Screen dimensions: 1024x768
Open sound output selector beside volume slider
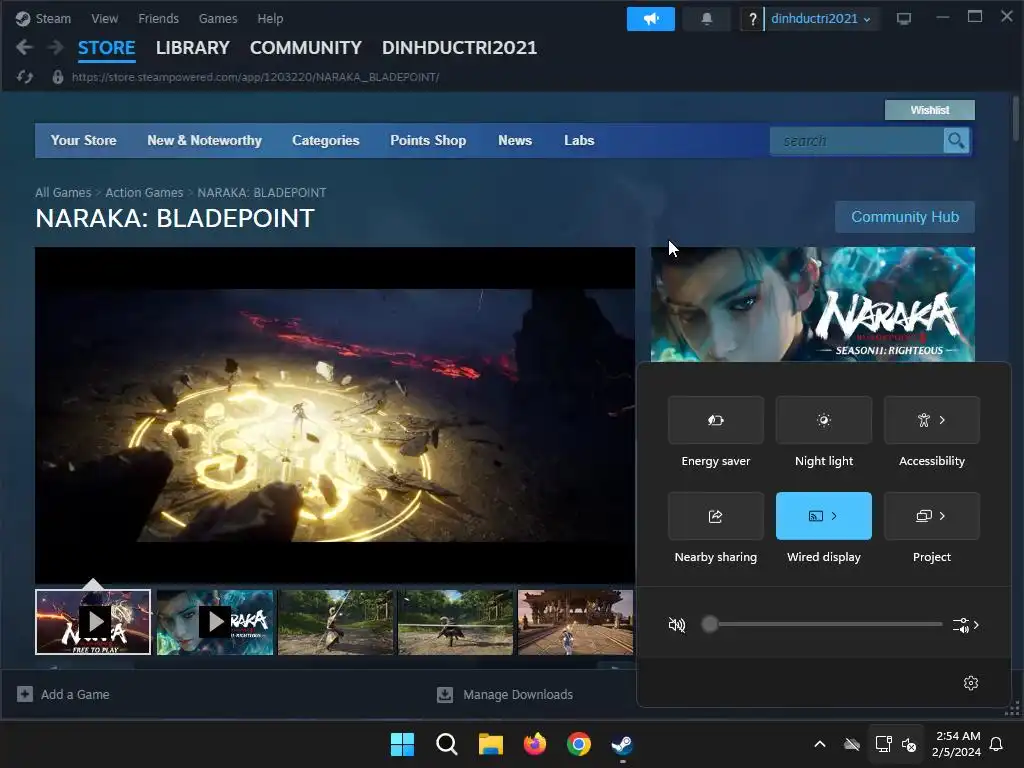(x=966, y=625)
